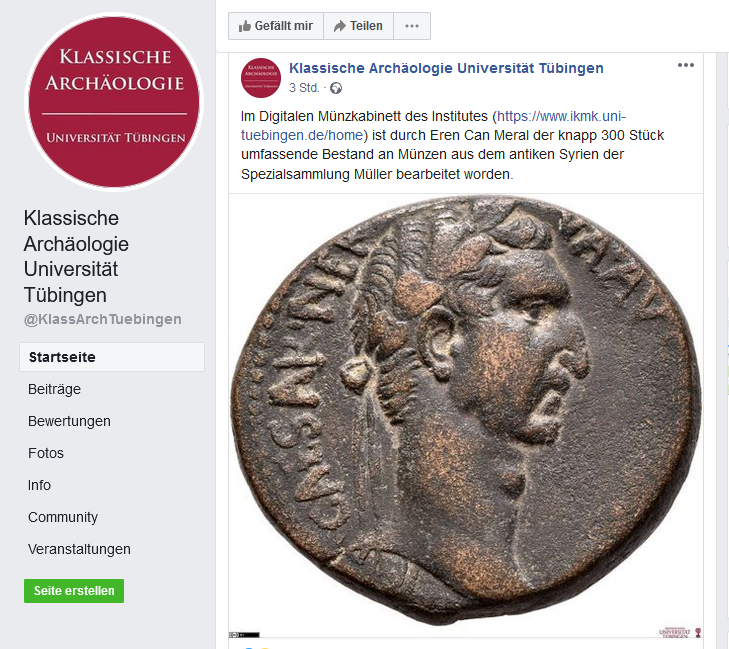Click the green Seite erstellen button

(x=74, y=591)
